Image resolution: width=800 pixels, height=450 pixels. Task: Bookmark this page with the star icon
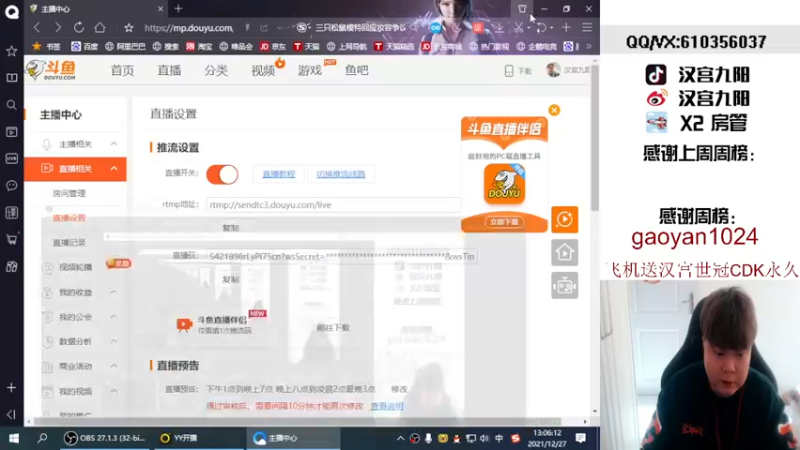point(129,28)
